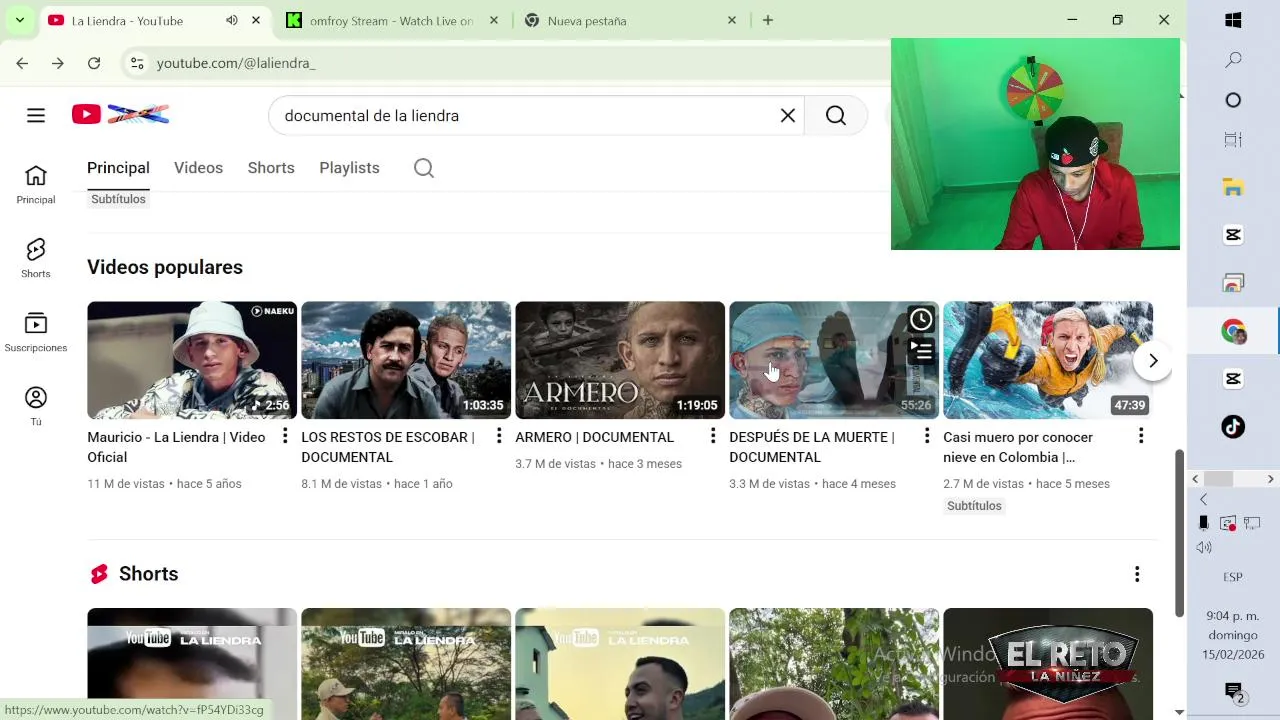Open the EL RETO La Niñez short
The image size is (1280, 720).
pyautogui.click(x=1048, y=664)
